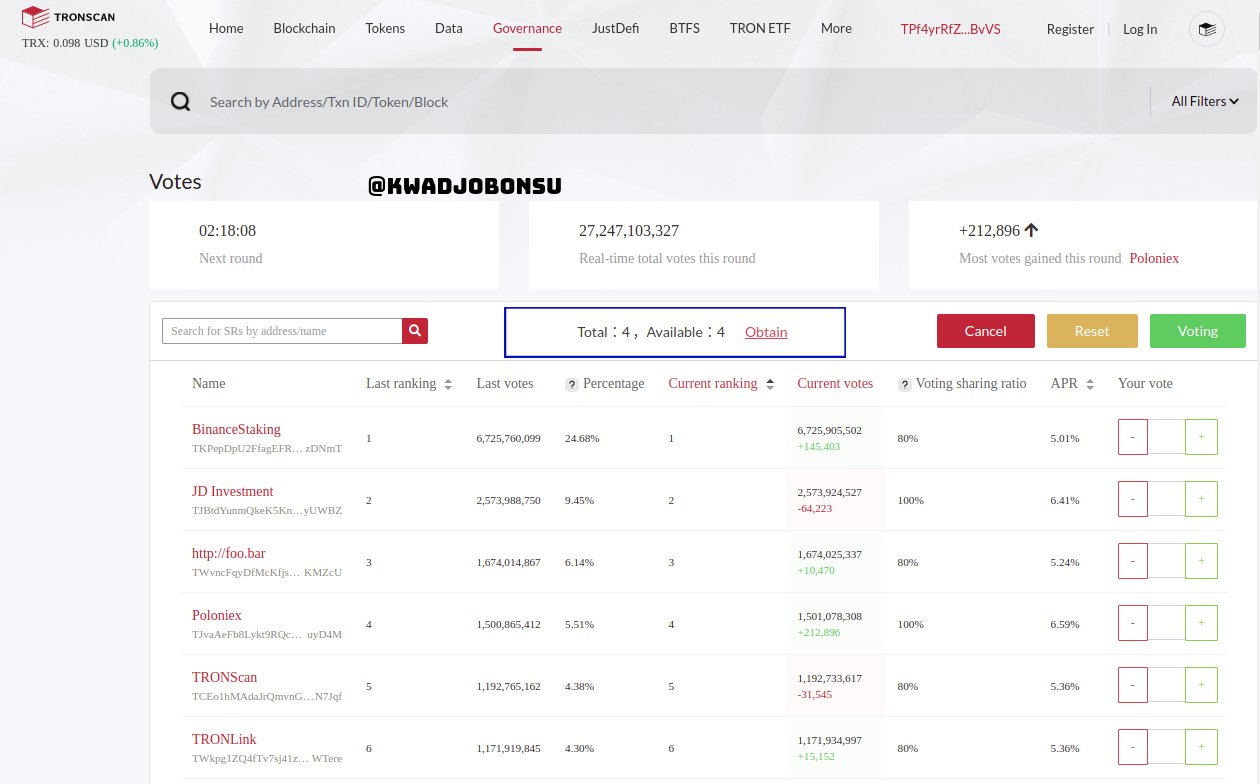Click wallet address TPf4yrRfZ...BvVS
1260x784 pixels.
pos(950,29)
